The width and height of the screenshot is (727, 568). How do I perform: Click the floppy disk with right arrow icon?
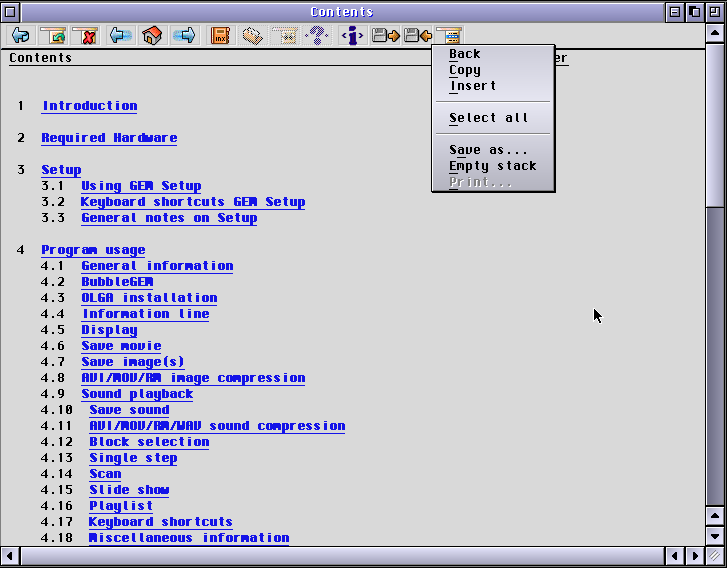(x=384, y=36)
